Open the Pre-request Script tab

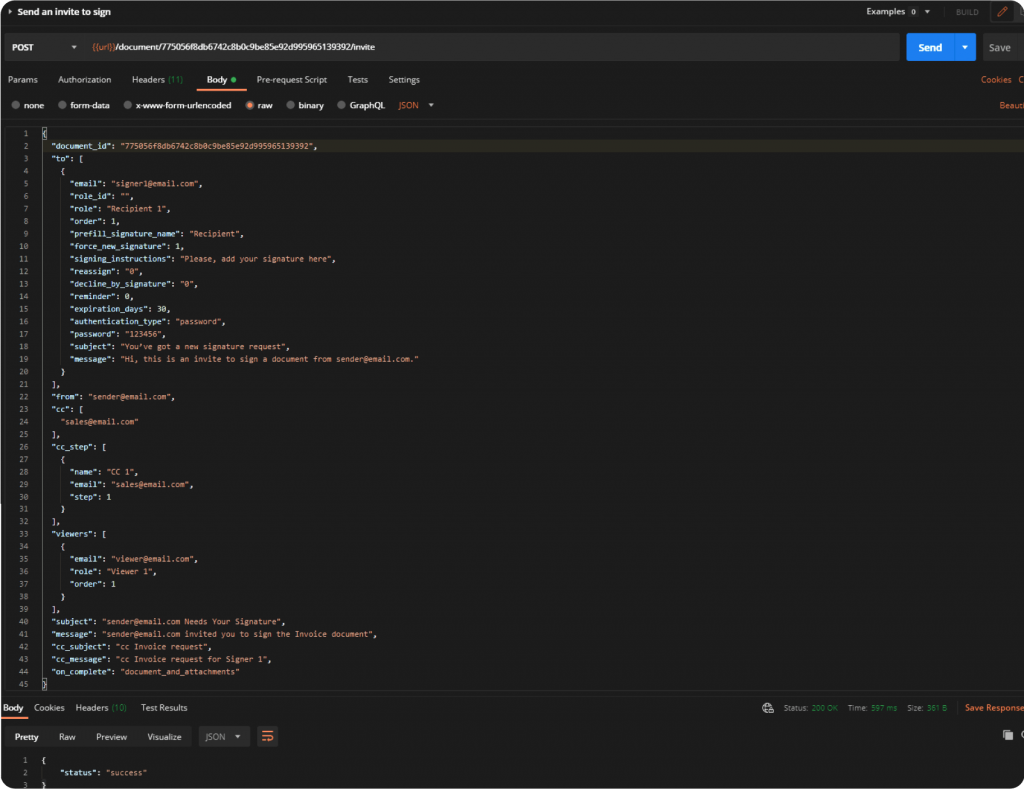(x=291, y=80)
